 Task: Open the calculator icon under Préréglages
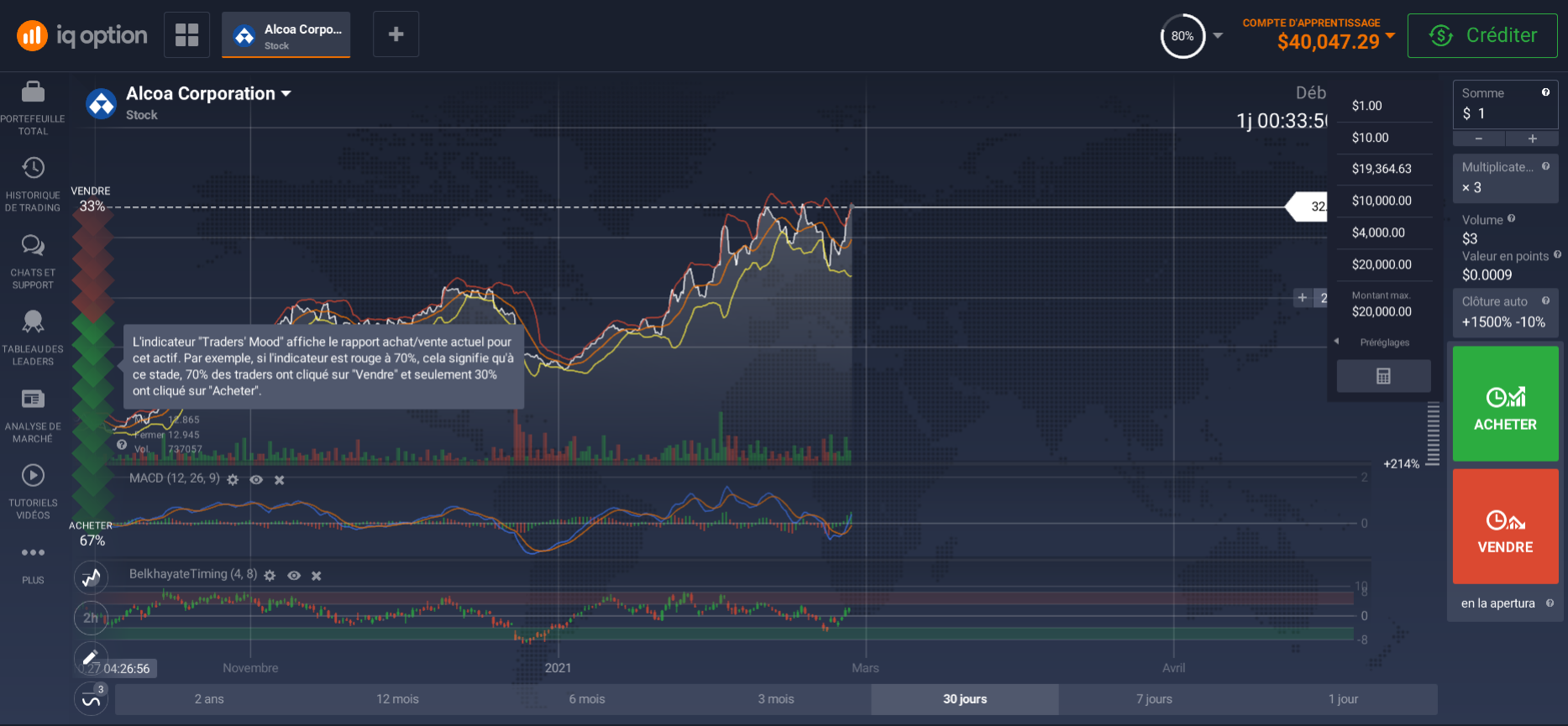point(1383,376)
